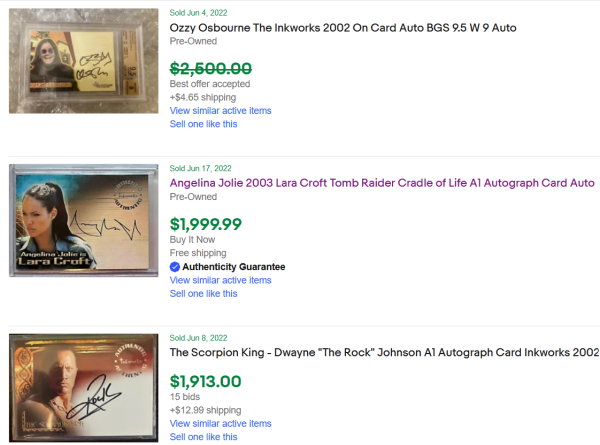
Task: Click Sell one like this under Angelina Jolie listing
Action: click(203, 294)
